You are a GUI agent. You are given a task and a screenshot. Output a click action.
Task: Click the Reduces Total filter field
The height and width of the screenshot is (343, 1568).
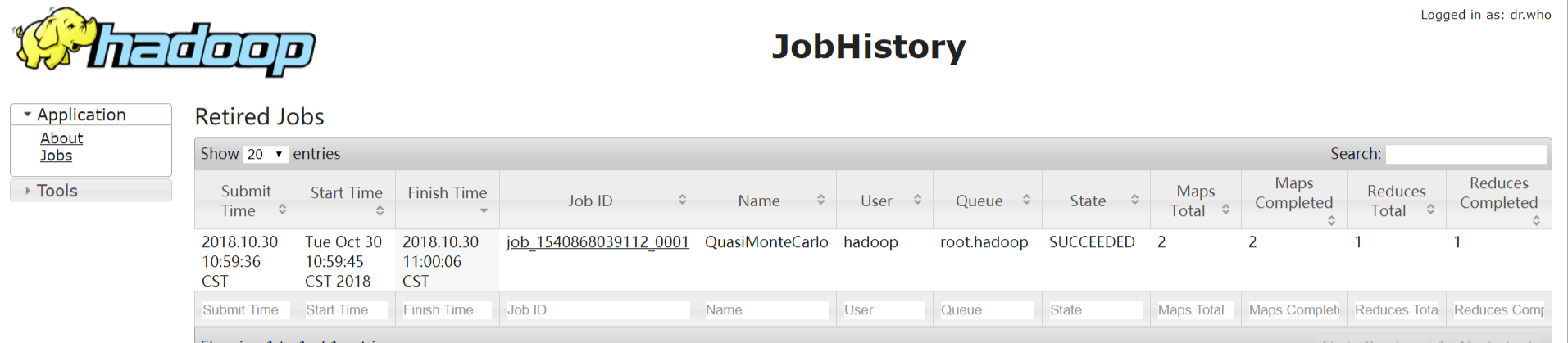[x=1397, y=310]
